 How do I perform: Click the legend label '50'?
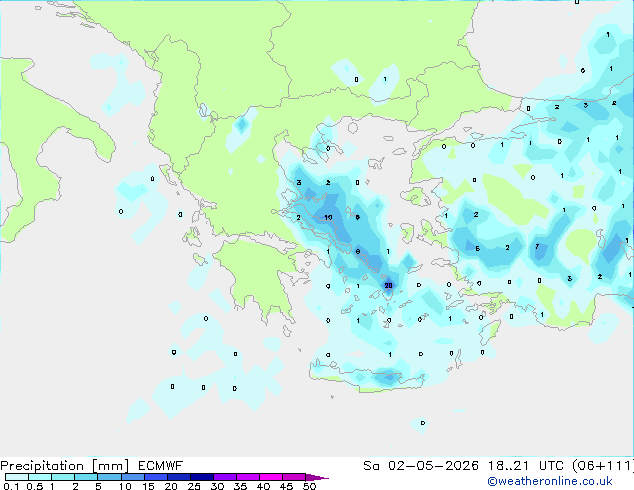point(310,486)
